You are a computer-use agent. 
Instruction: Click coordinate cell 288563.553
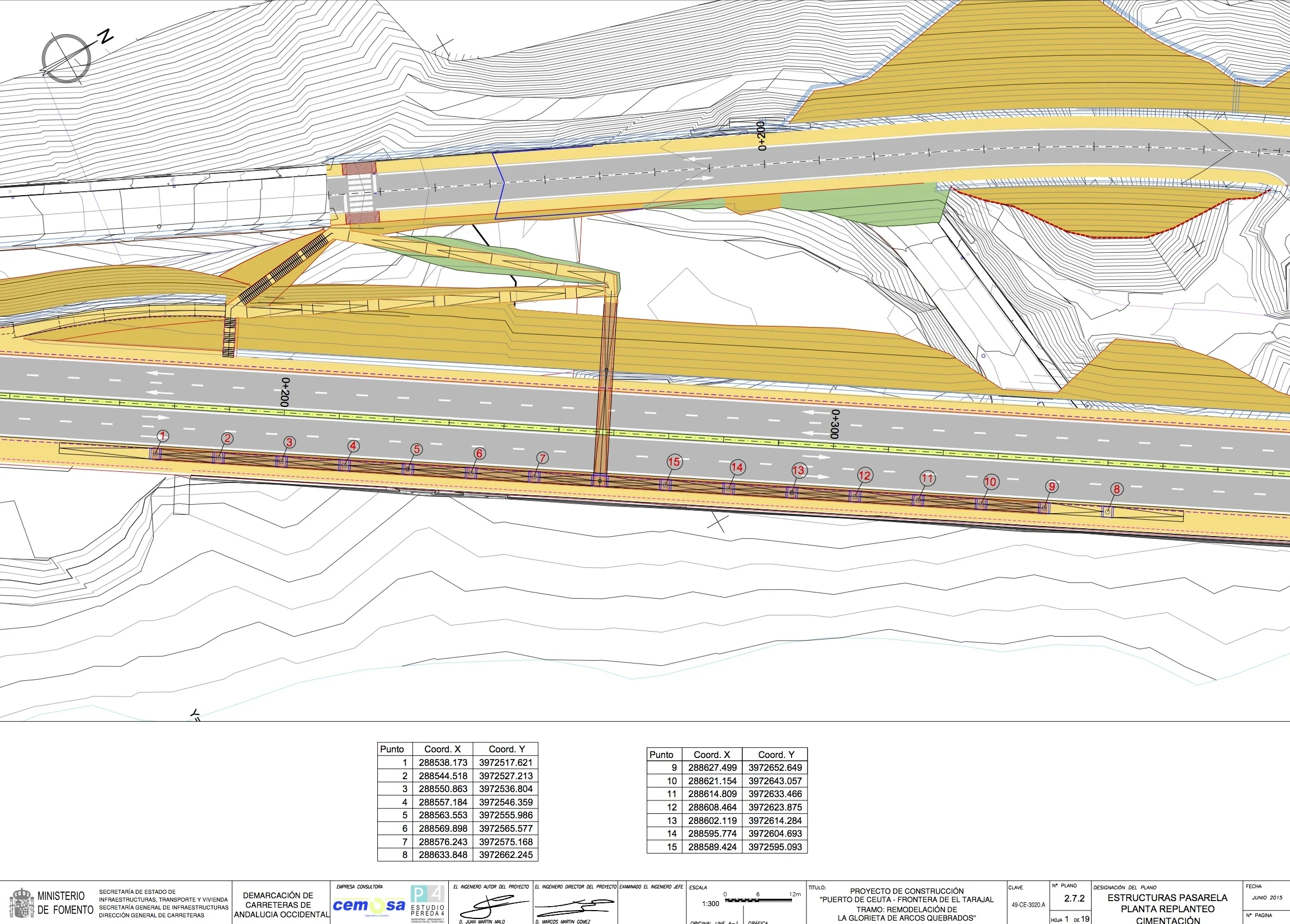443,816
